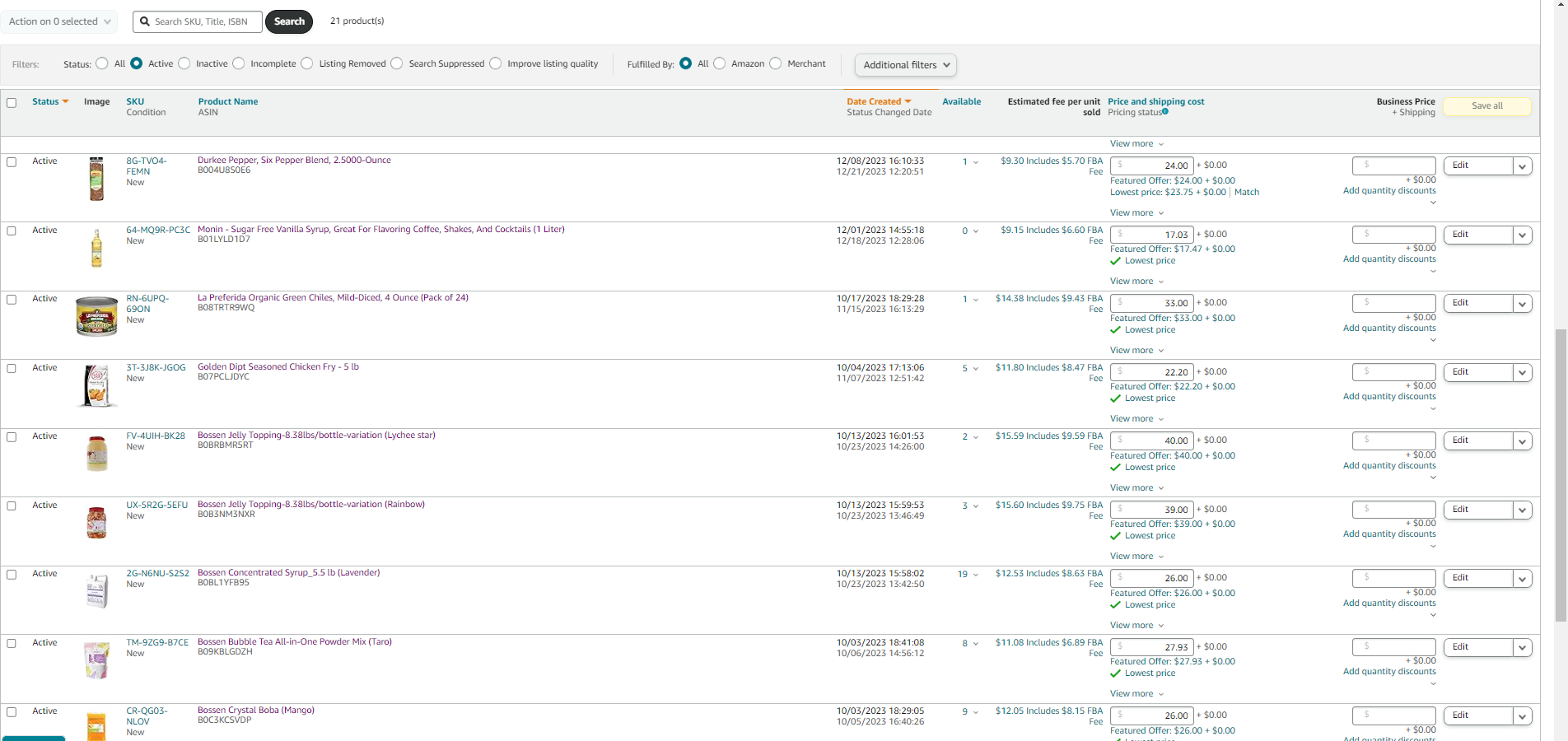
Task: Tick the select-all checkbox in the table header
Action: 12,103
